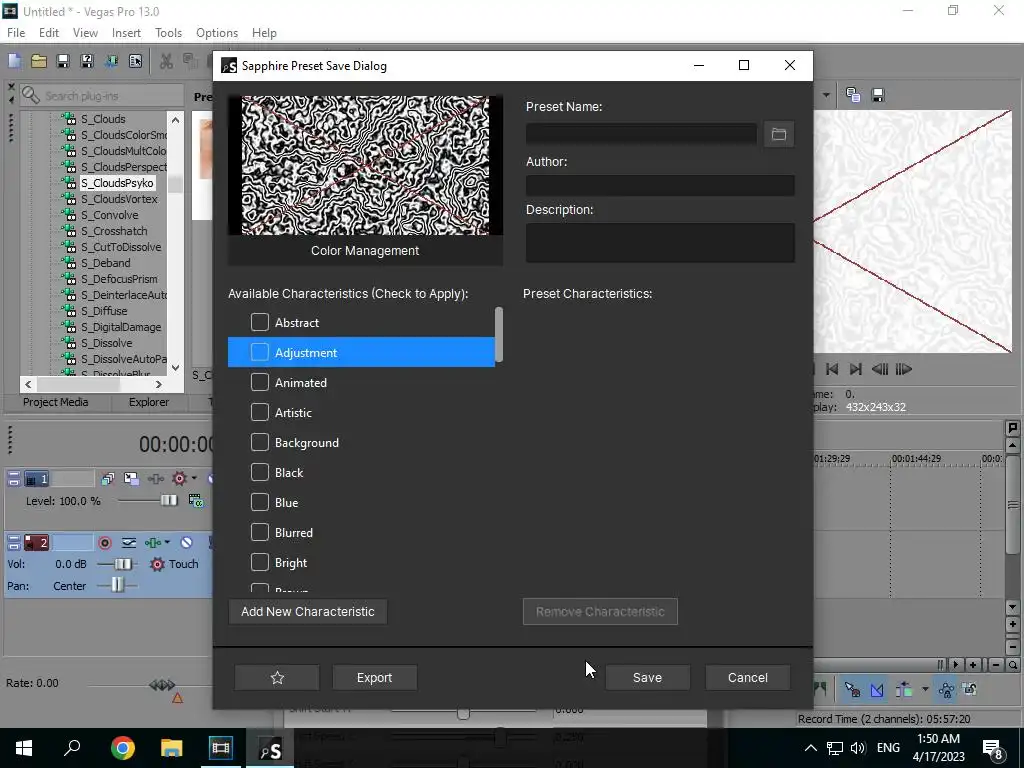Click the Color Management label under thumbnail
This screenshot has width=1024, height=768.
coord(365,251)
